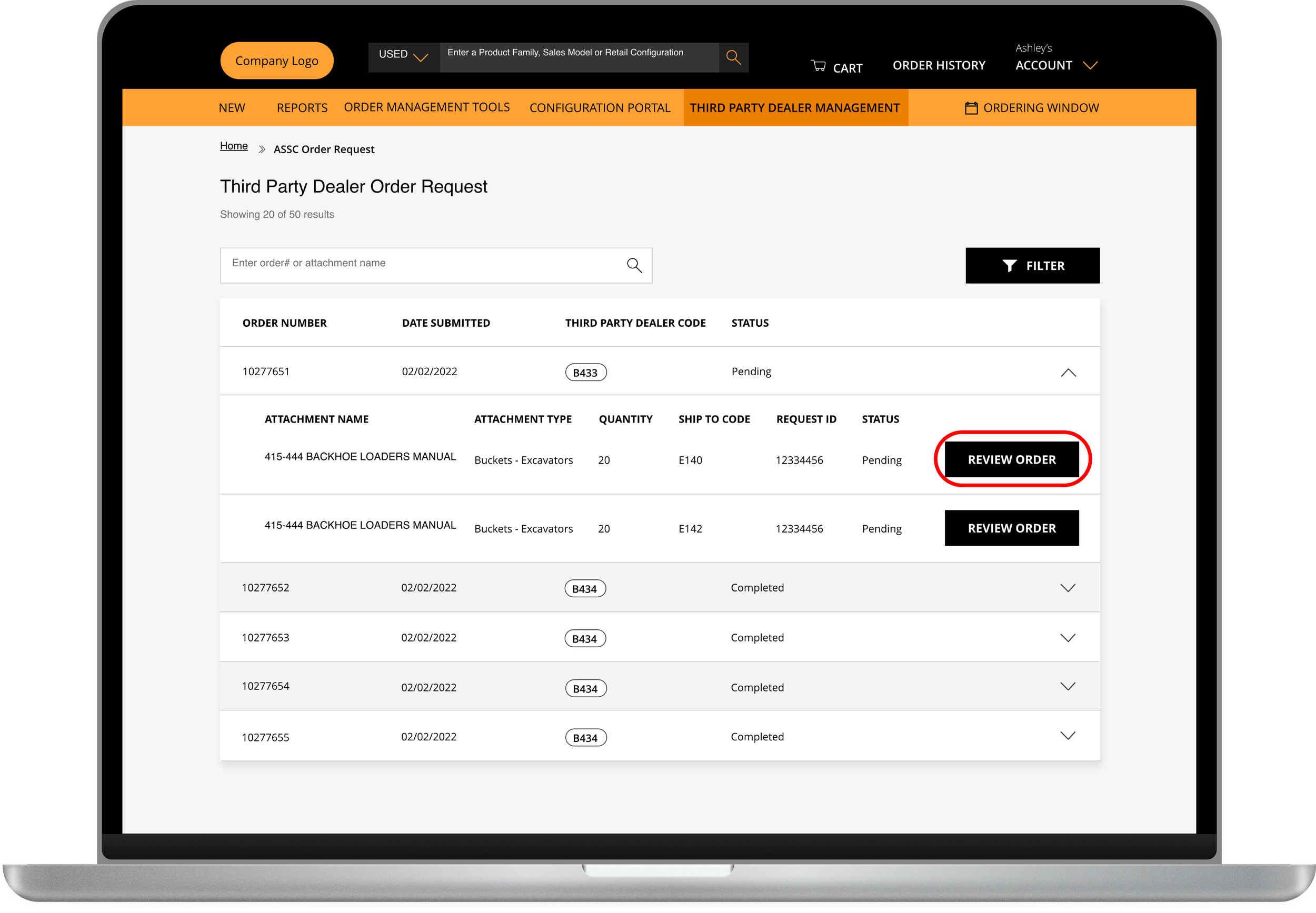
Task: Collapse order 10277651 details
Action: 1068,373
